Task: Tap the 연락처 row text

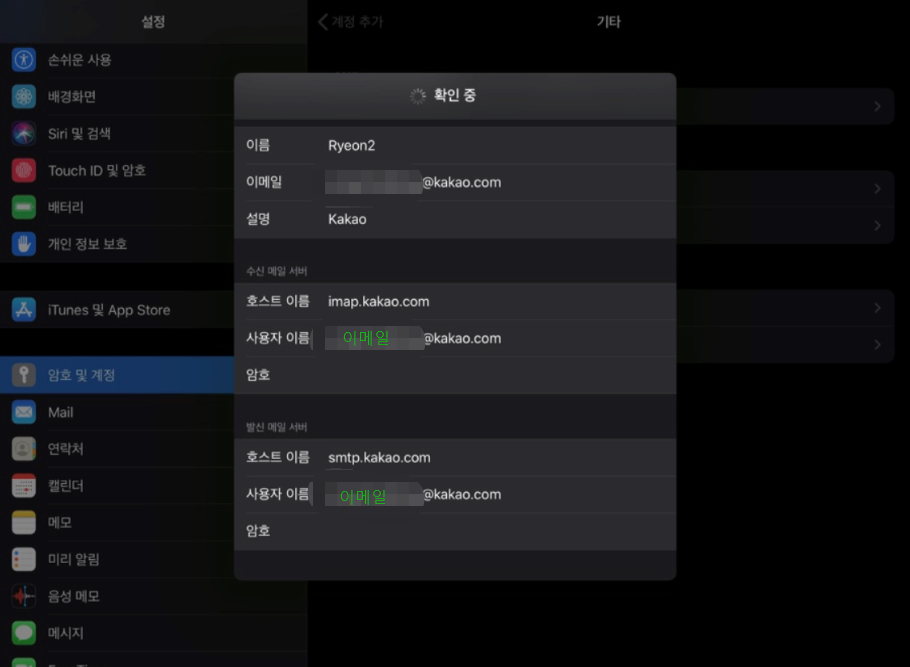Action: [x=66, y=449]
